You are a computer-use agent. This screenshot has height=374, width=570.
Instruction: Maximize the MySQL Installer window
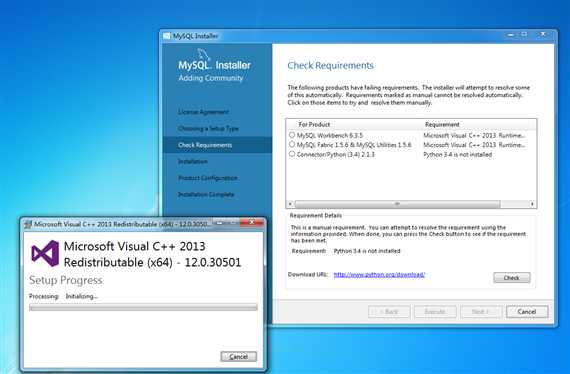524,35
